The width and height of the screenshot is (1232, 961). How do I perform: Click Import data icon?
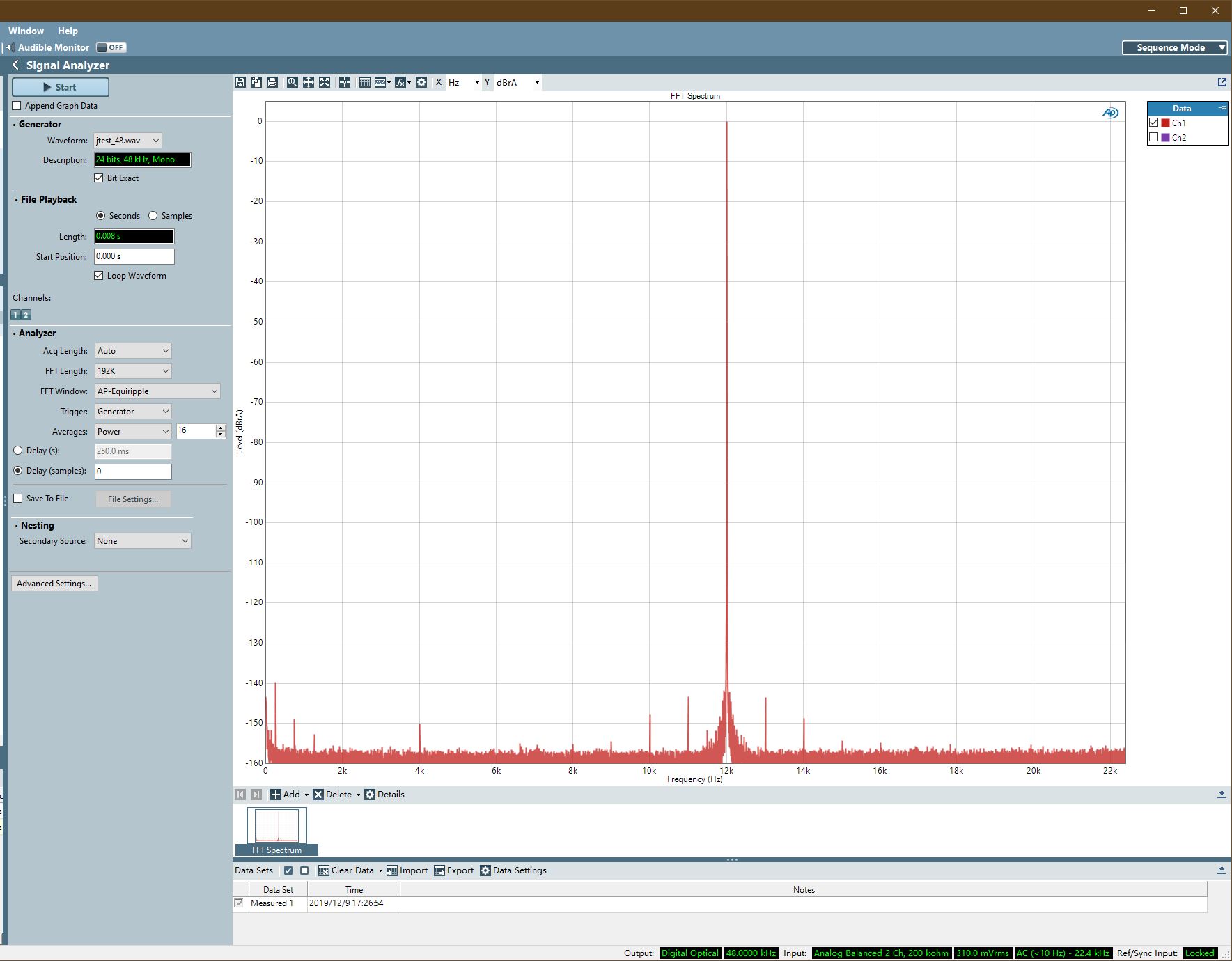[x=392, y=870]
